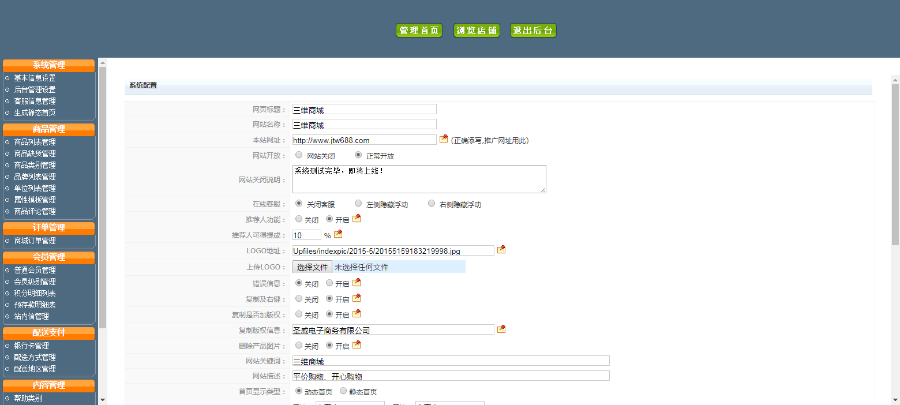Open the hint icon in the 推荐人功能 row
The height and width of the screenshot is (405, 900).
click(356, 219)
